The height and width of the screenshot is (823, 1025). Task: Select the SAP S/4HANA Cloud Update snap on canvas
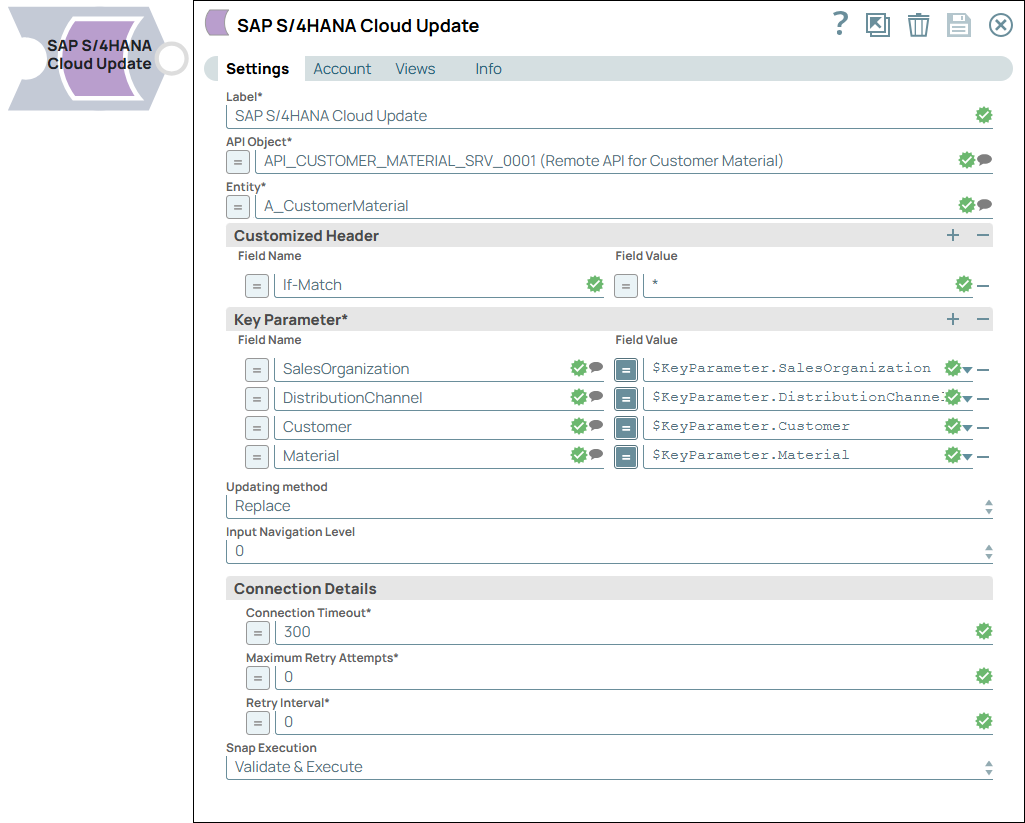[86, 58]
